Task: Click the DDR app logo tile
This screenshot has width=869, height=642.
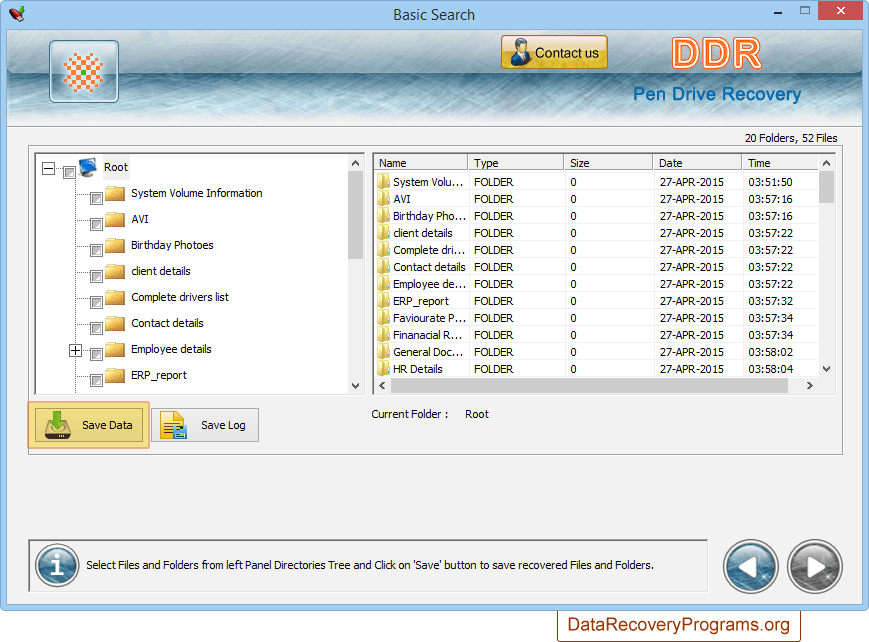Action: tap(84, 72)
